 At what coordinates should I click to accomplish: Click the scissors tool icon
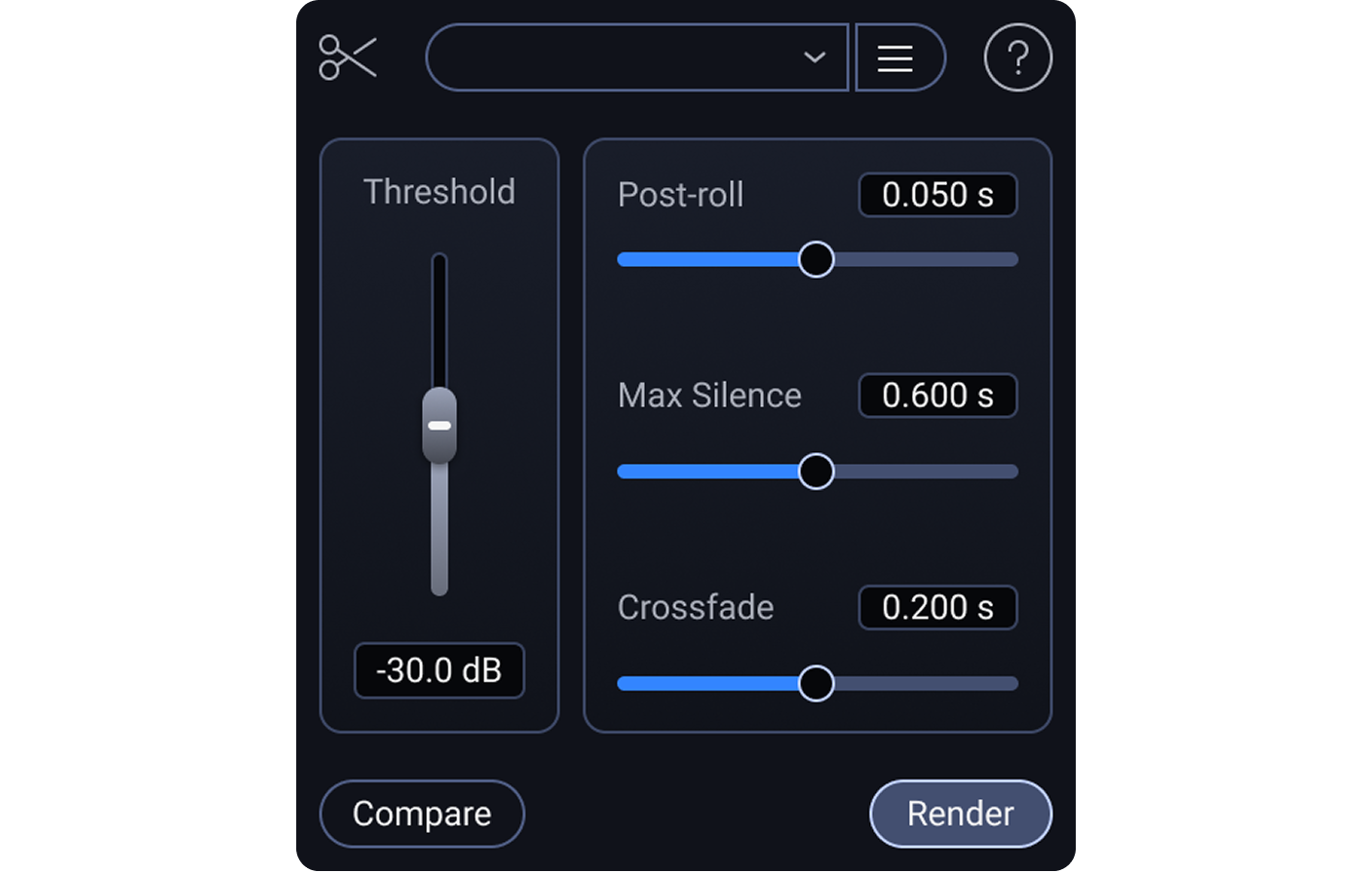coord(349,57)
